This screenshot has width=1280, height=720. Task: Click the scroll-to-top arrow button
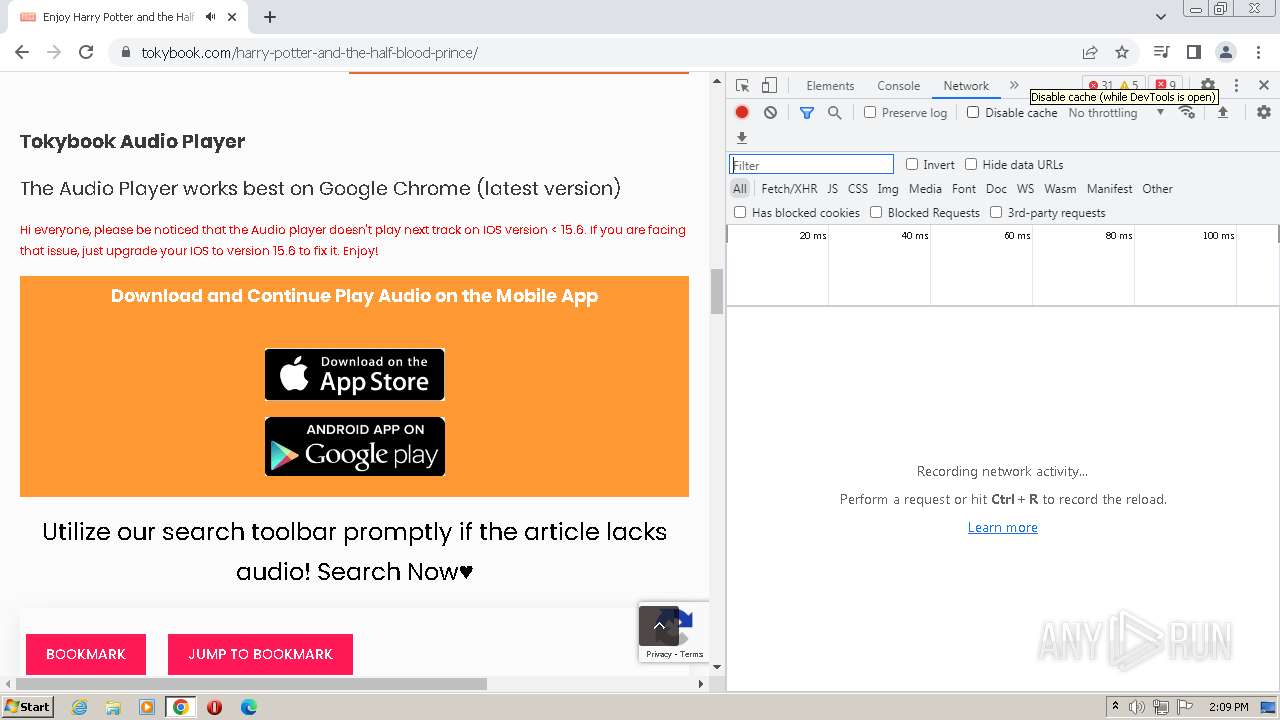(659, 626)
